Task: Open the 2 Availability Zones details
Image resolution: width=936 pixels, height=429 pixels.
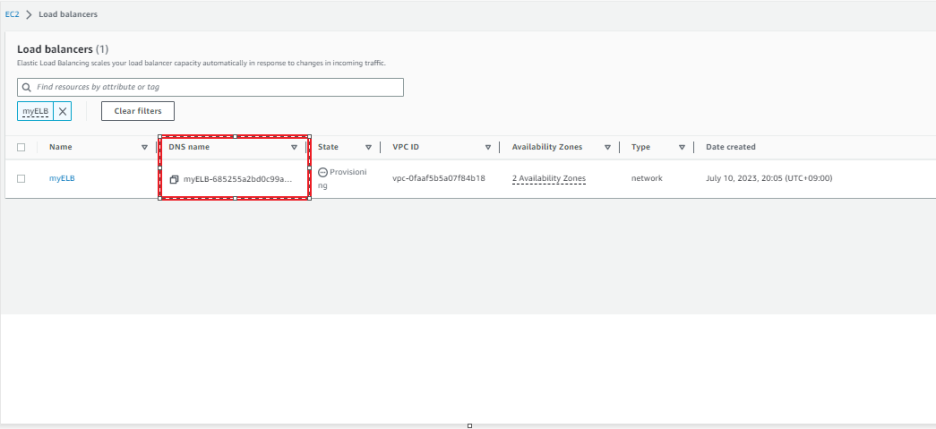Action: (x=549, y=178)
